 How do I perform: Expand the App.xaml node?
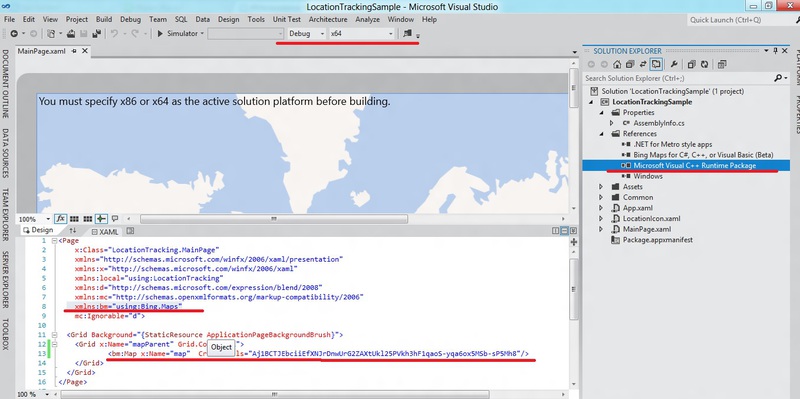click(602, 208)
